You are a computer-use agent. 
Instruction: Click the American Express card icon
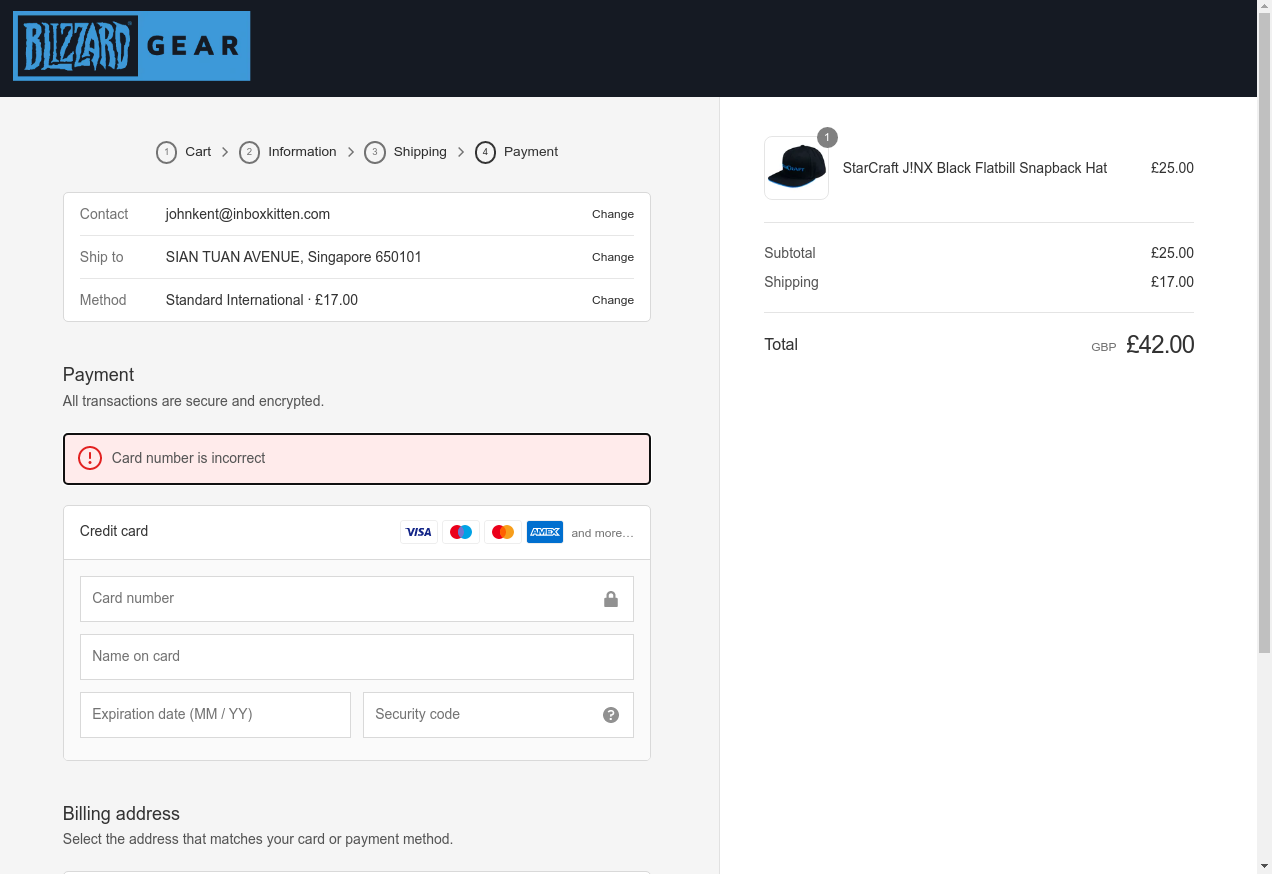[545, 532]
